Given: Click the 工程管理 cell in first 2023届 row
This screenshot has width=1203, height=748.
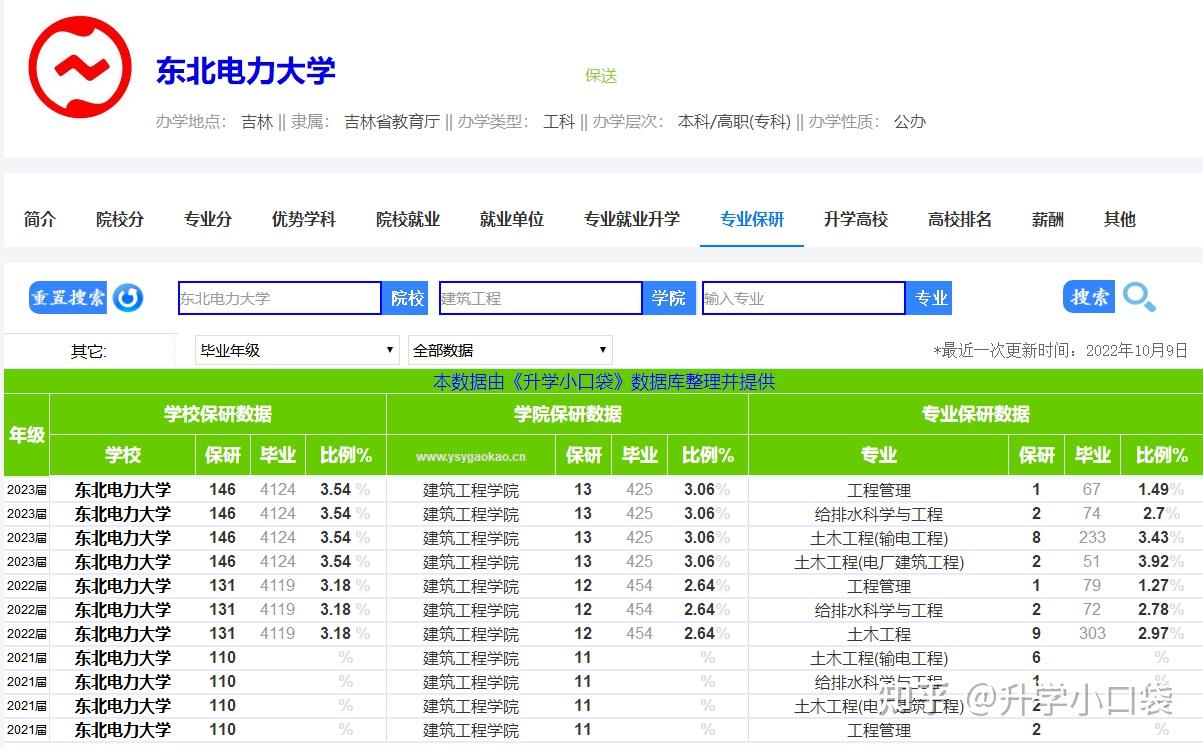Looking at the screenshot, I should [x=879, y=490].
